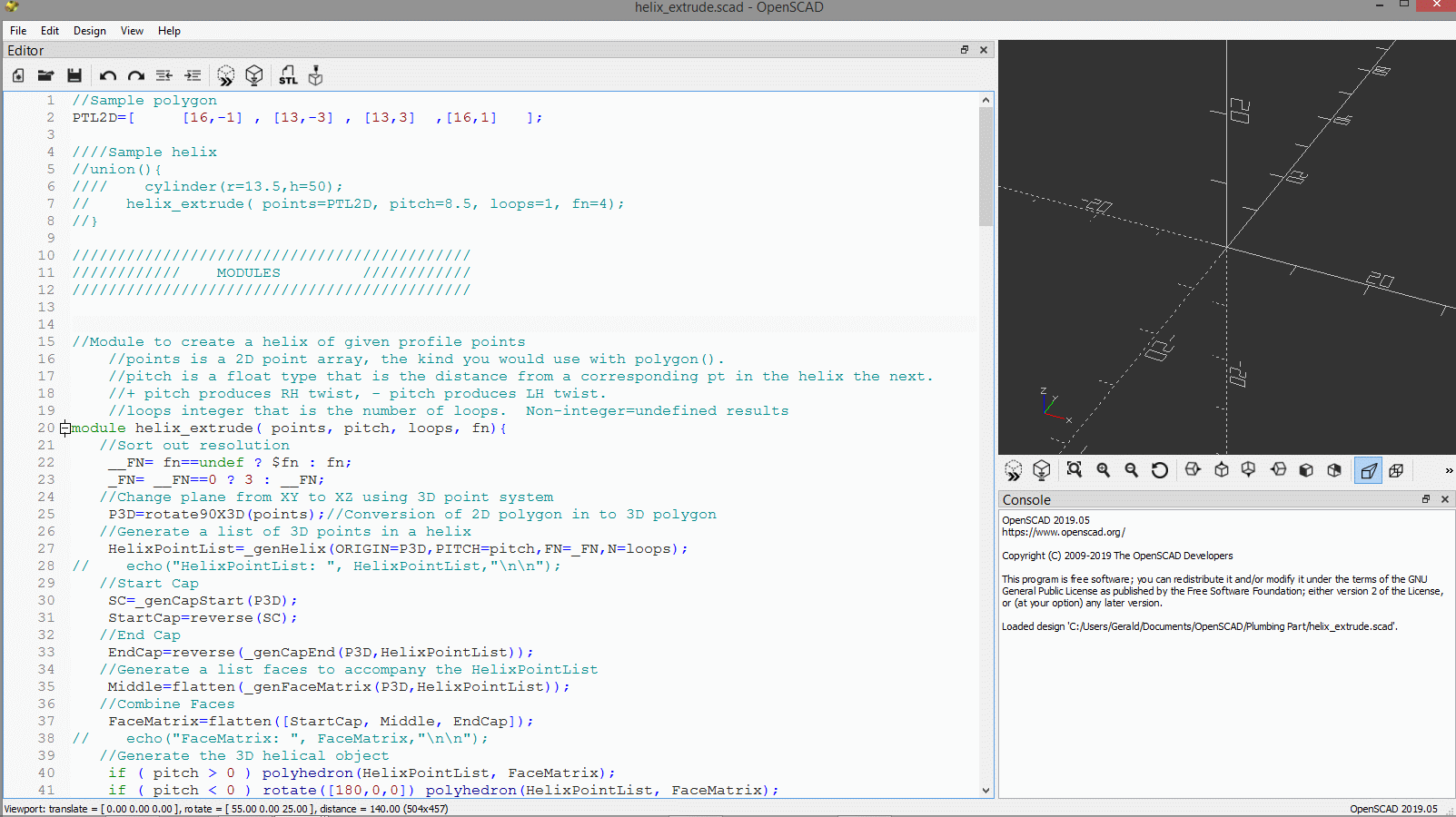This screenshot has height=817, width=1456.
Task: Click the Preview icon below the 3D viewport
Action: point(1014,470)
